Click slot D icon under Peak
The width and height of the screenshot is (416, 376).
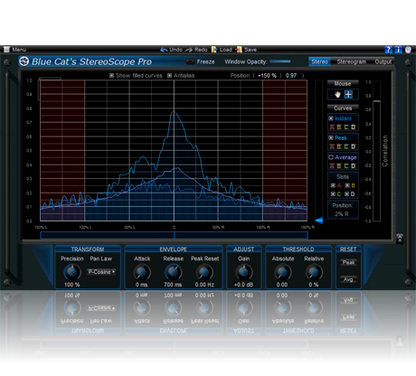coord(353,146)
